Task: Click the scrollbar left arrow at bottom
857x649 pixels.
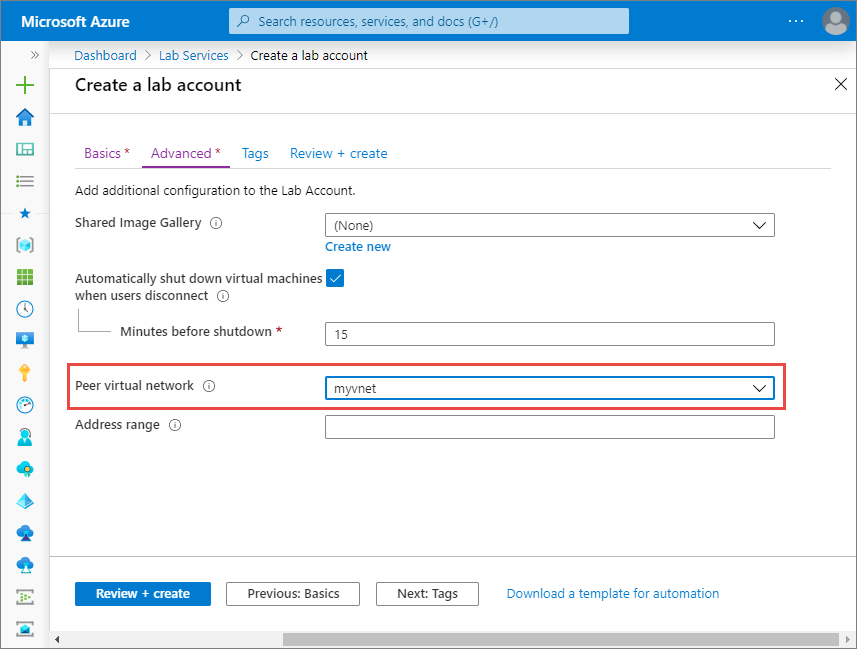Action: [57, 639]
